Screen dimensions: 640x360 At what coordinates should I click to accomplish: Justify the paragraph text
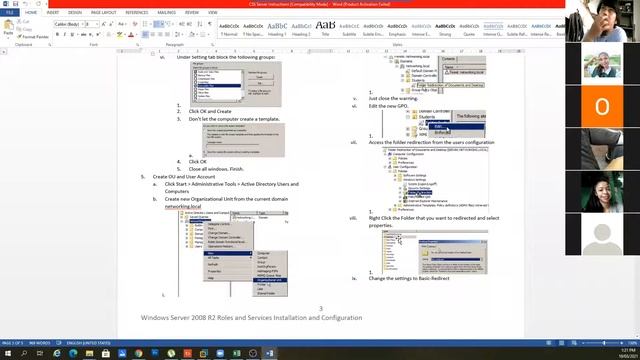point(167,35)
